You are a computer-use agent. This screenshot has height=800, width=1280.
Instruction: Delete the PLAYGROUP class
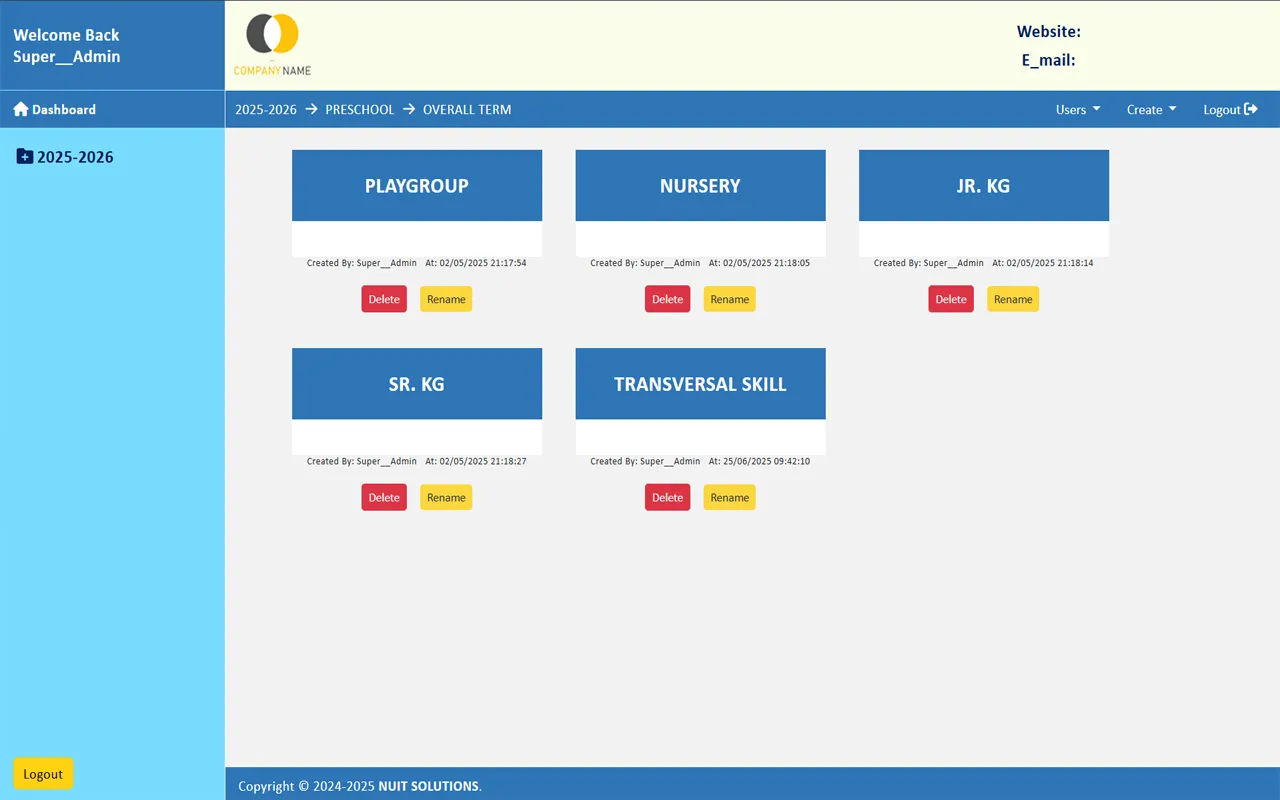click(x=384, y=299)
